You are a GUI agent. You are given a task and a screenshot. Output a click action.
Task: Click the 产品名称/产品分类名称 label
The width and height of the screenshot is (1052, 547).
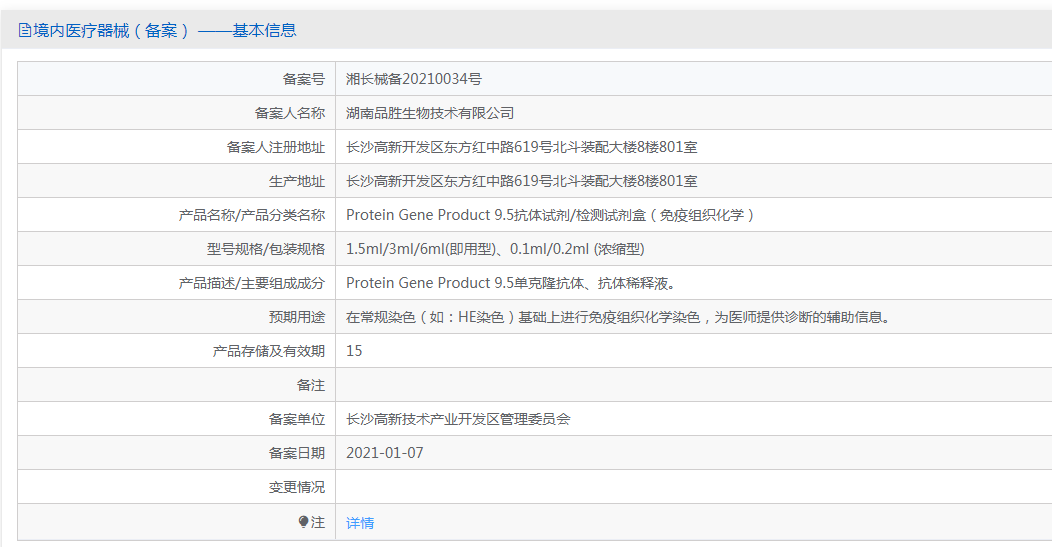[x=252, y=215]
